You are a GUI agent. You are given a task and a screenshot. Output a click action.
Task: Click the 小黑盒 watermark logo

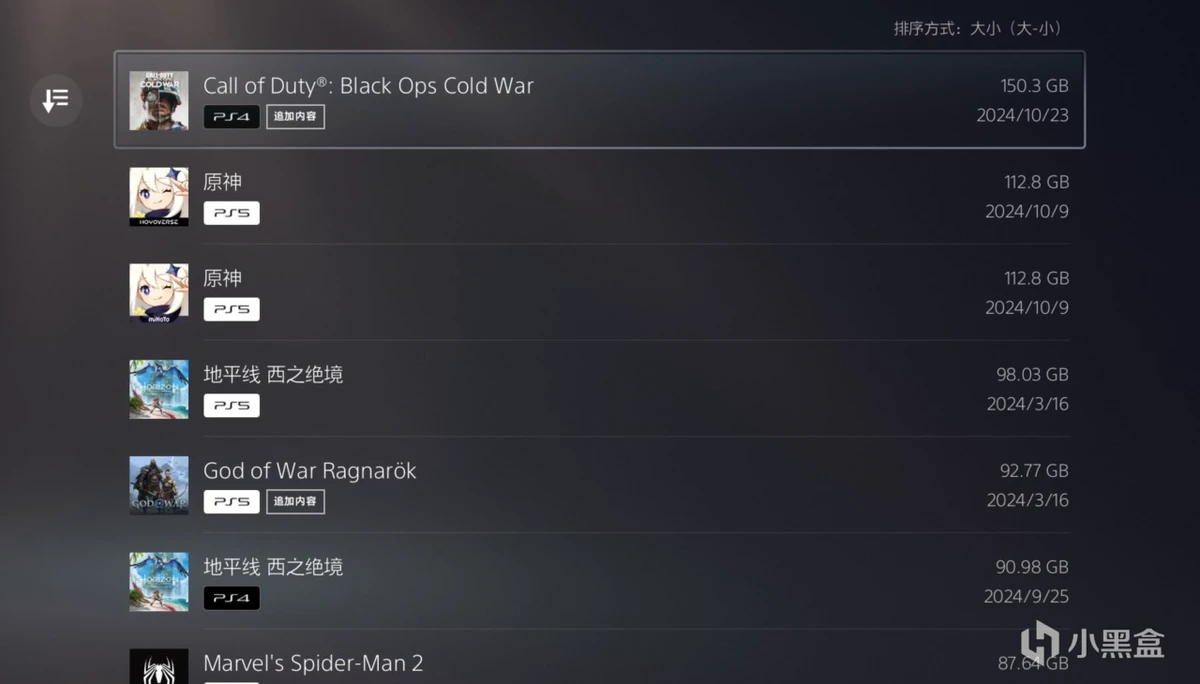pos(1092,643)
